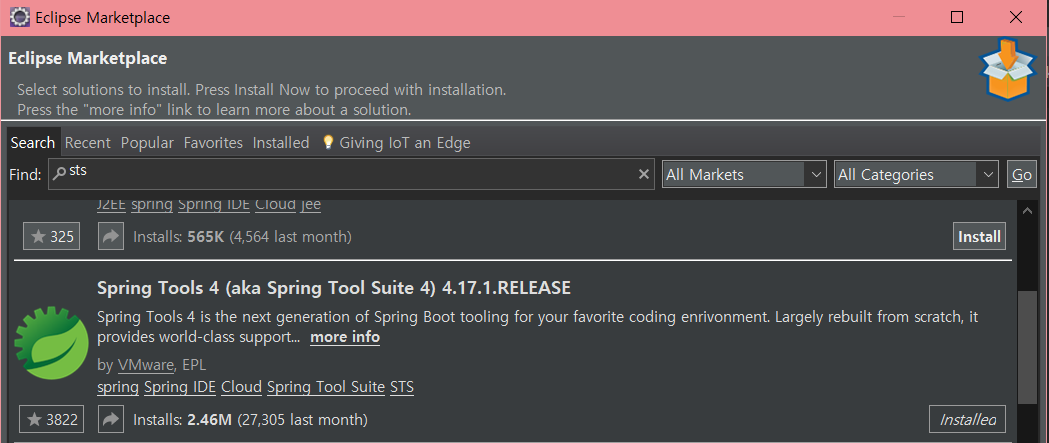Click the results scrollbar up arrow

(x=1028, y=211)
